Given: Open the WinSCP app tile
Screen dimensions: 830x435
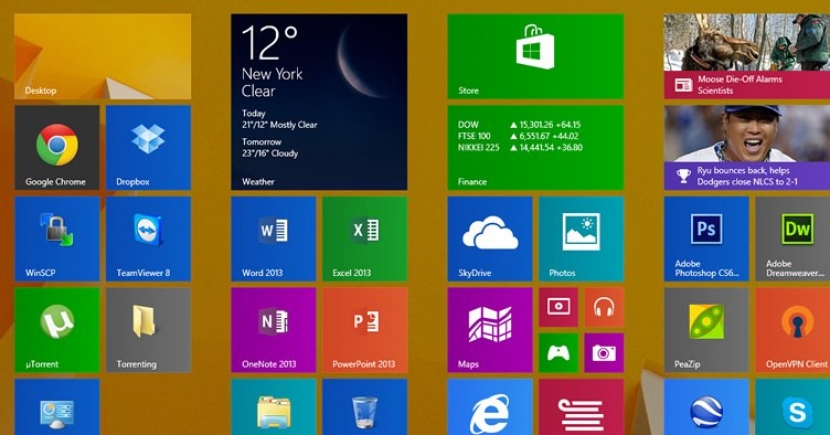Looking at the screenshot, I should click(x=57, y=238).
